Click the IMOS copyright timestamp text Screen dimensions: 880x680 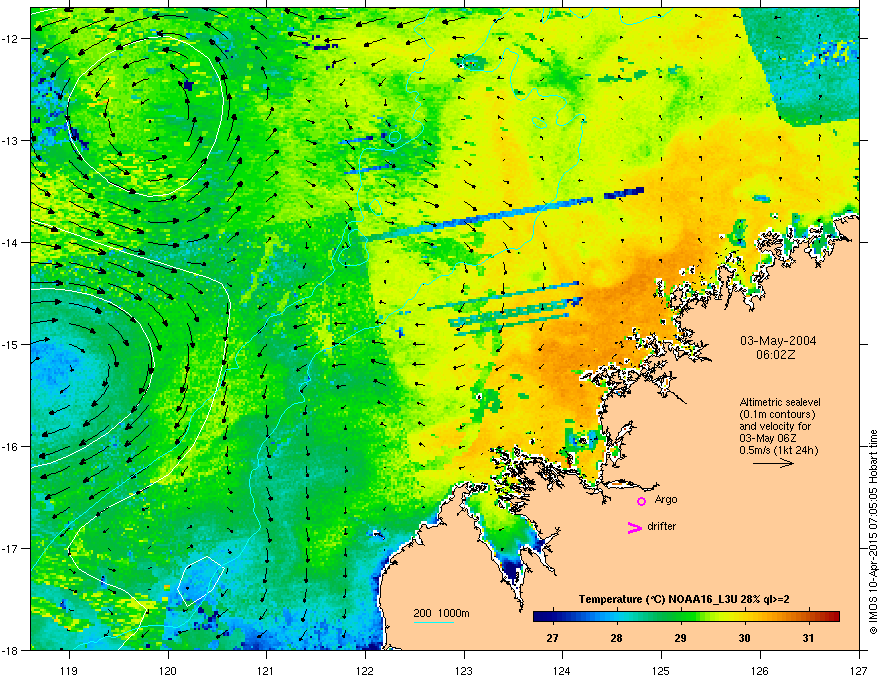tap(873, 532)
